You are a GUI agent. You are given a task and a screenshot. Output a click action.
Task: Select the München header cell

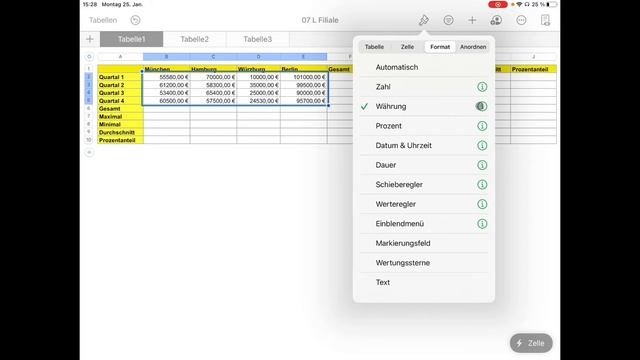tap(167, 69)
